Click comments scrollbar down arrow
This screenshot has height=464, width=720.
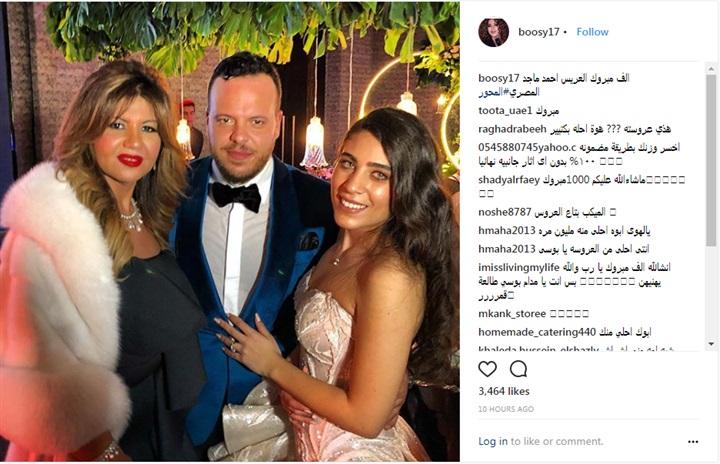(x=711, y=344)
